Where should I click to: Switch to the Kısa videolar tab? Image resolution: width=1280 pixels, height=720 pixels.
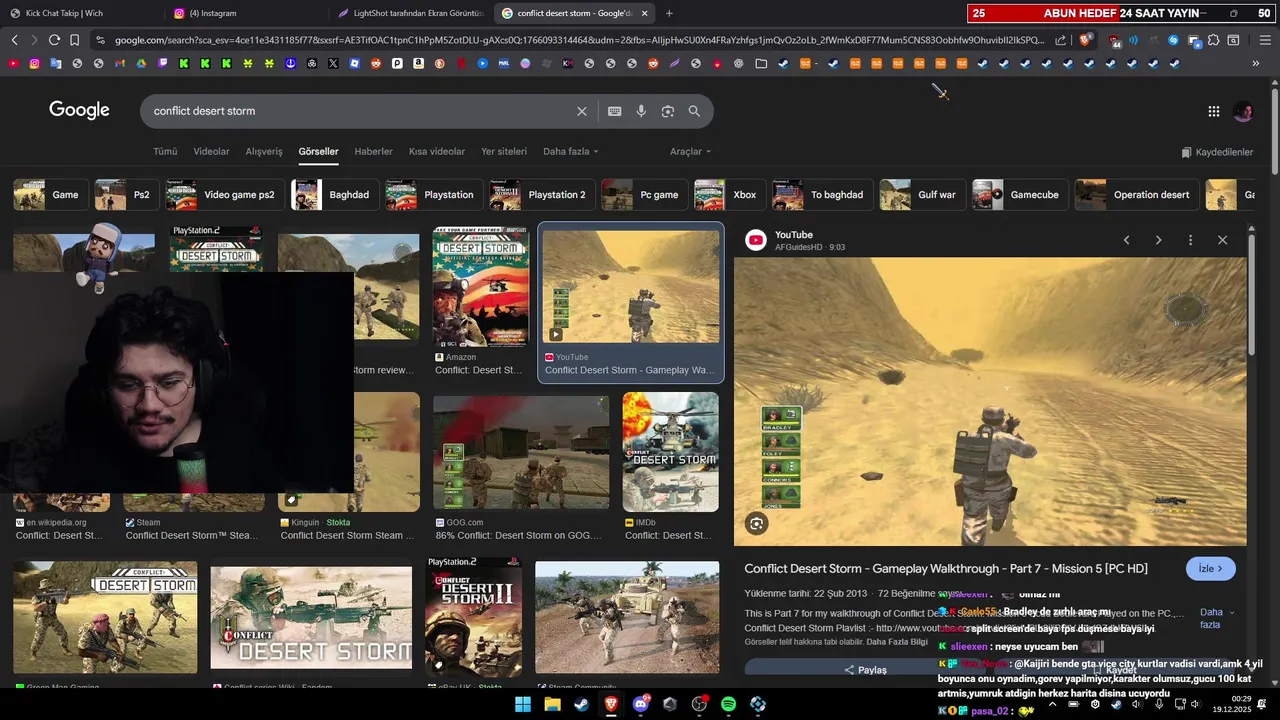(x=437, y=152)
